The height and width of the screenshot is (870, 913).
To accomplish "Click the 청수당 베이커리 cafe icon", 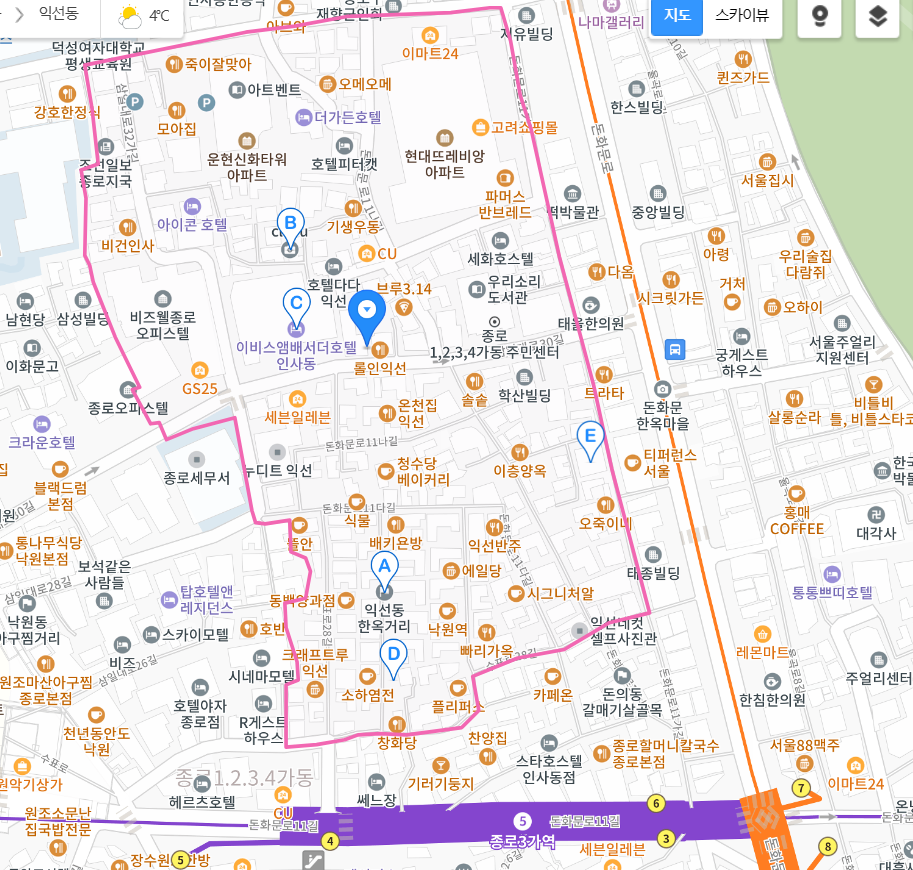I will pos(385,471).
